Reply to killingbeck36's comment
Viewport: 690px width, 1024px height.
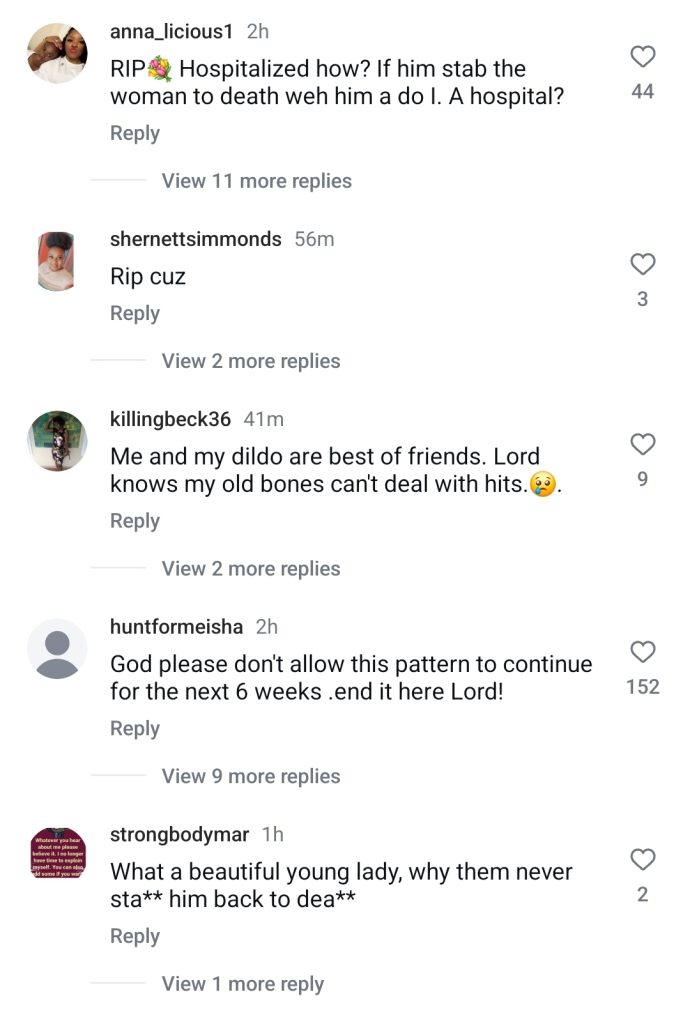pyautogui.click(x=134, y=521)
